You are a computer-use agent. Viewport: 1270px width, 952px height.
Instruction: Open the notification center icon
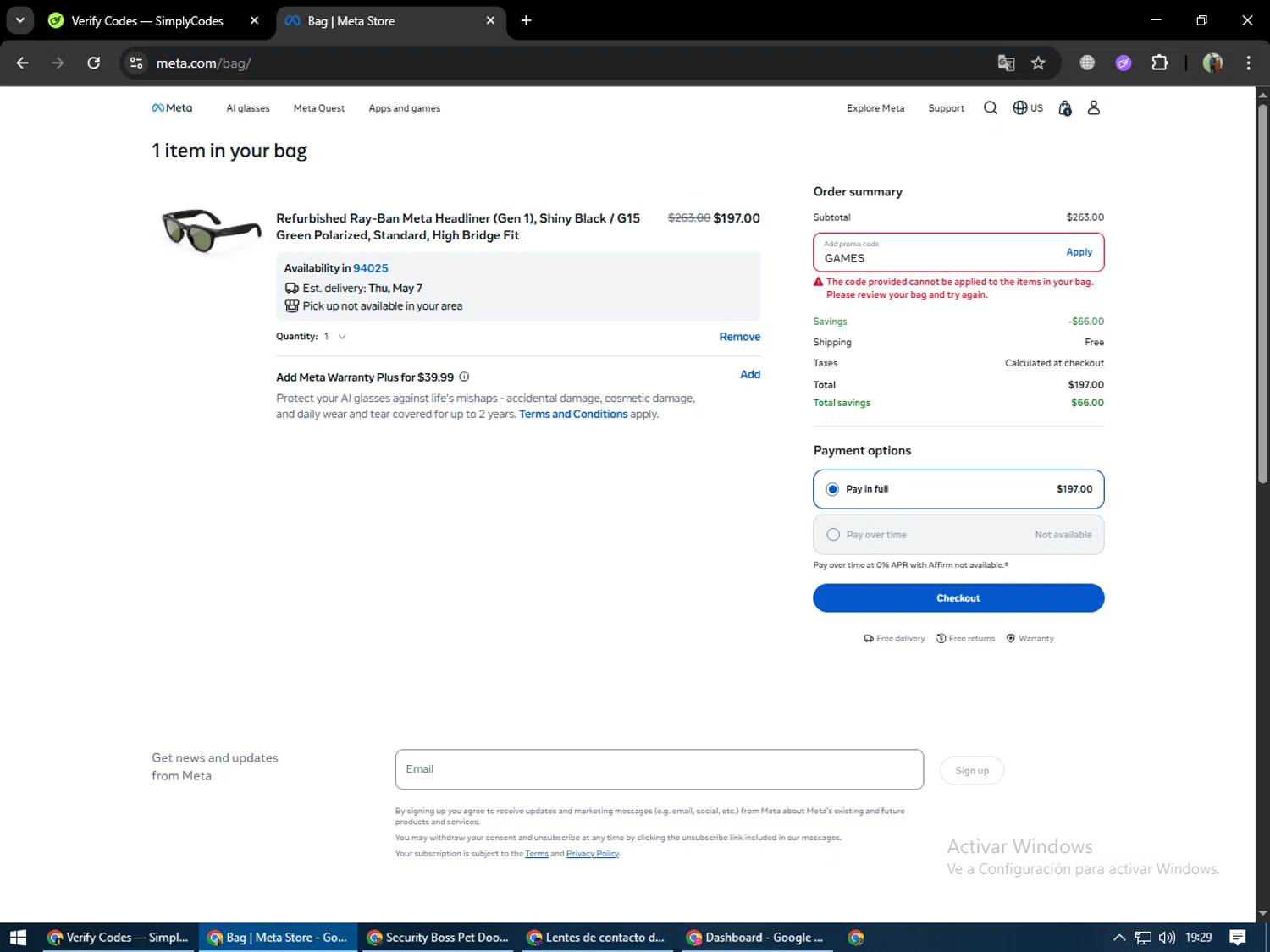point(1238,938)
